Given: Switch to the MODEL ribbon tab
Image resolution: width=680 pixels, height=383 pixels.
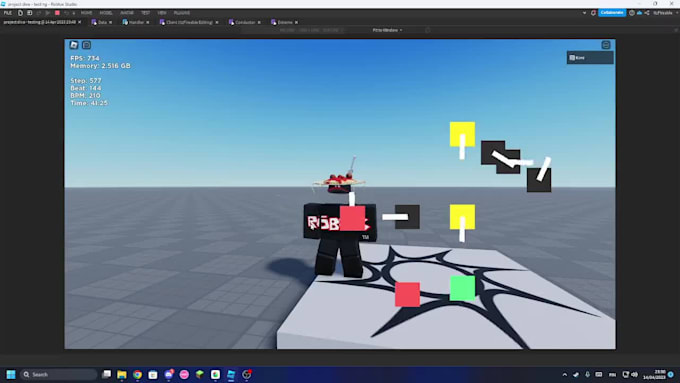Looking at the screenshot, I should 106,13.
